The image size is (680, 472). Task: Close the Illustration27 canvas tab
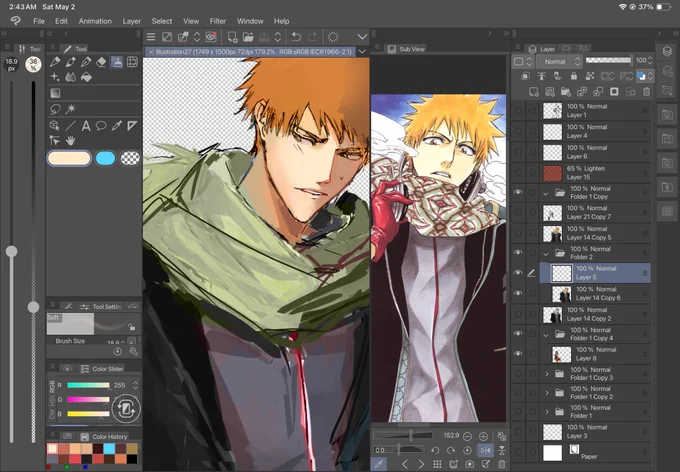pos(151,52)
